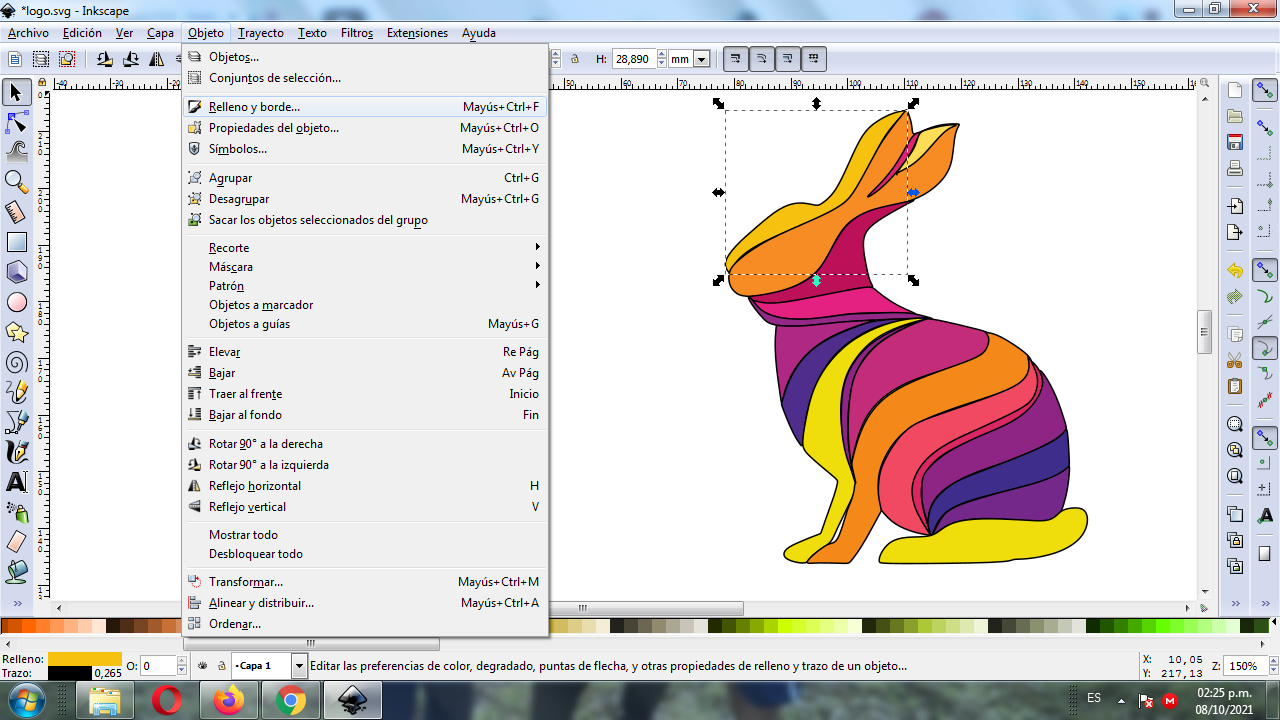Image resolution: width=1280 pixels, height=720 pixels.
Task: Select the Node editing tool
Action: point(16,123)
